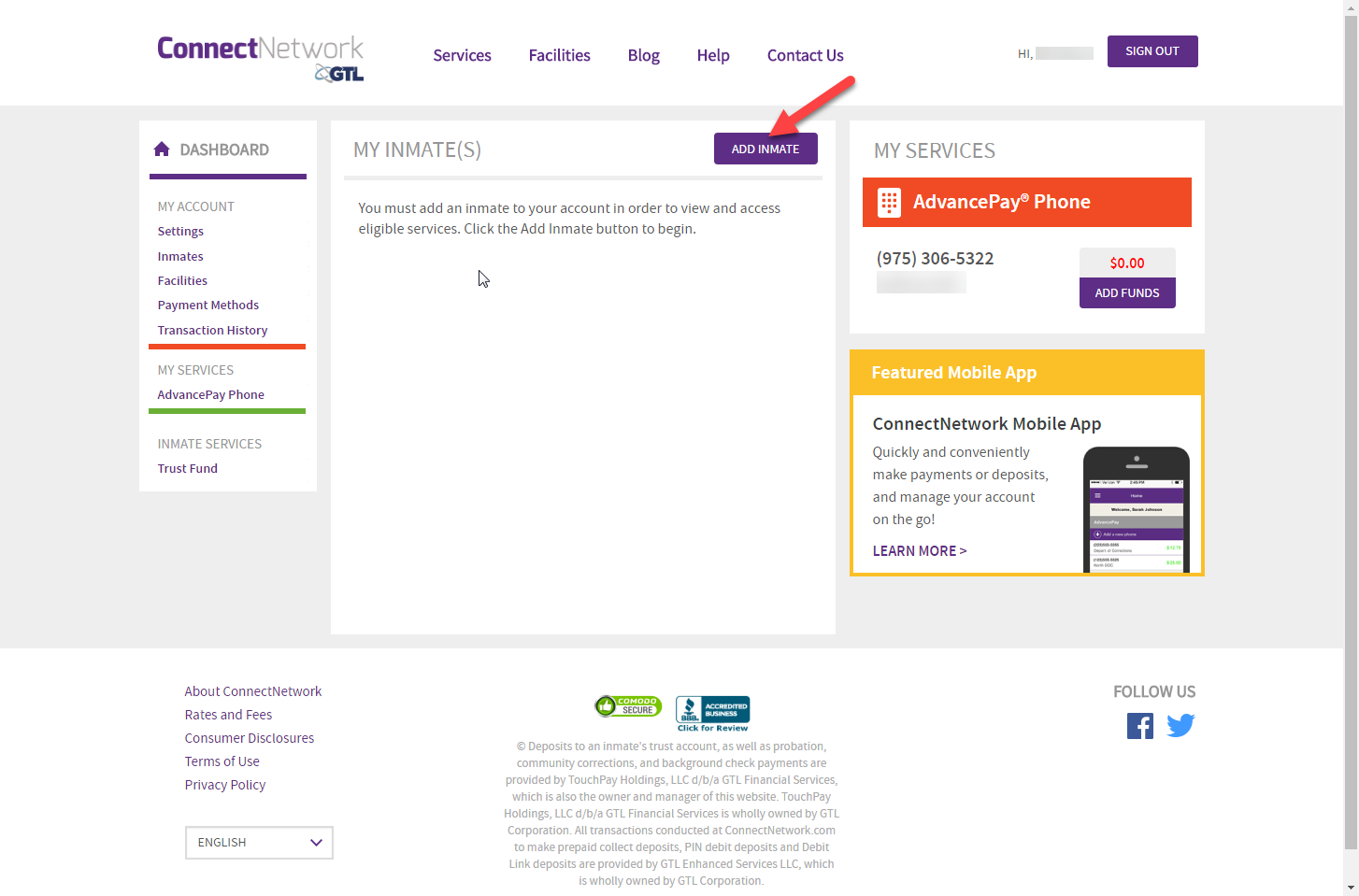Image resolution: width=1359 pixels, height=896 pixels.
Task: Open Facilities in the sidebar
Action: click(x=182, y=280)
